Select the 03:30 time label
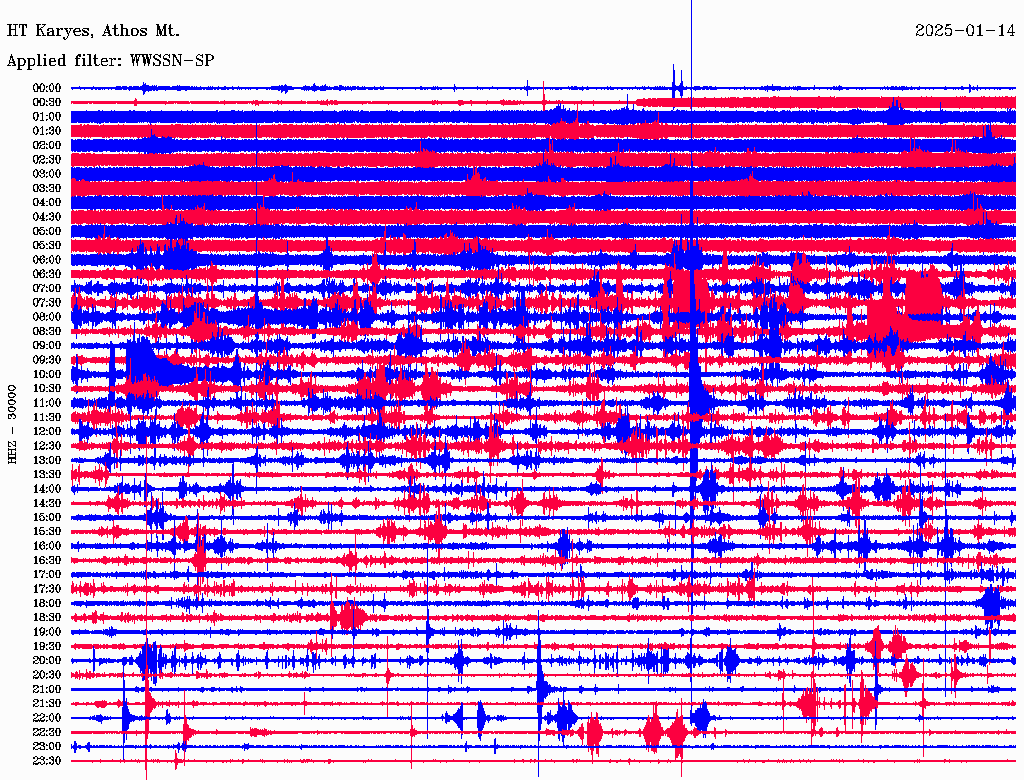This screenshot has width=1024, height=780. [x=47, y=188]
